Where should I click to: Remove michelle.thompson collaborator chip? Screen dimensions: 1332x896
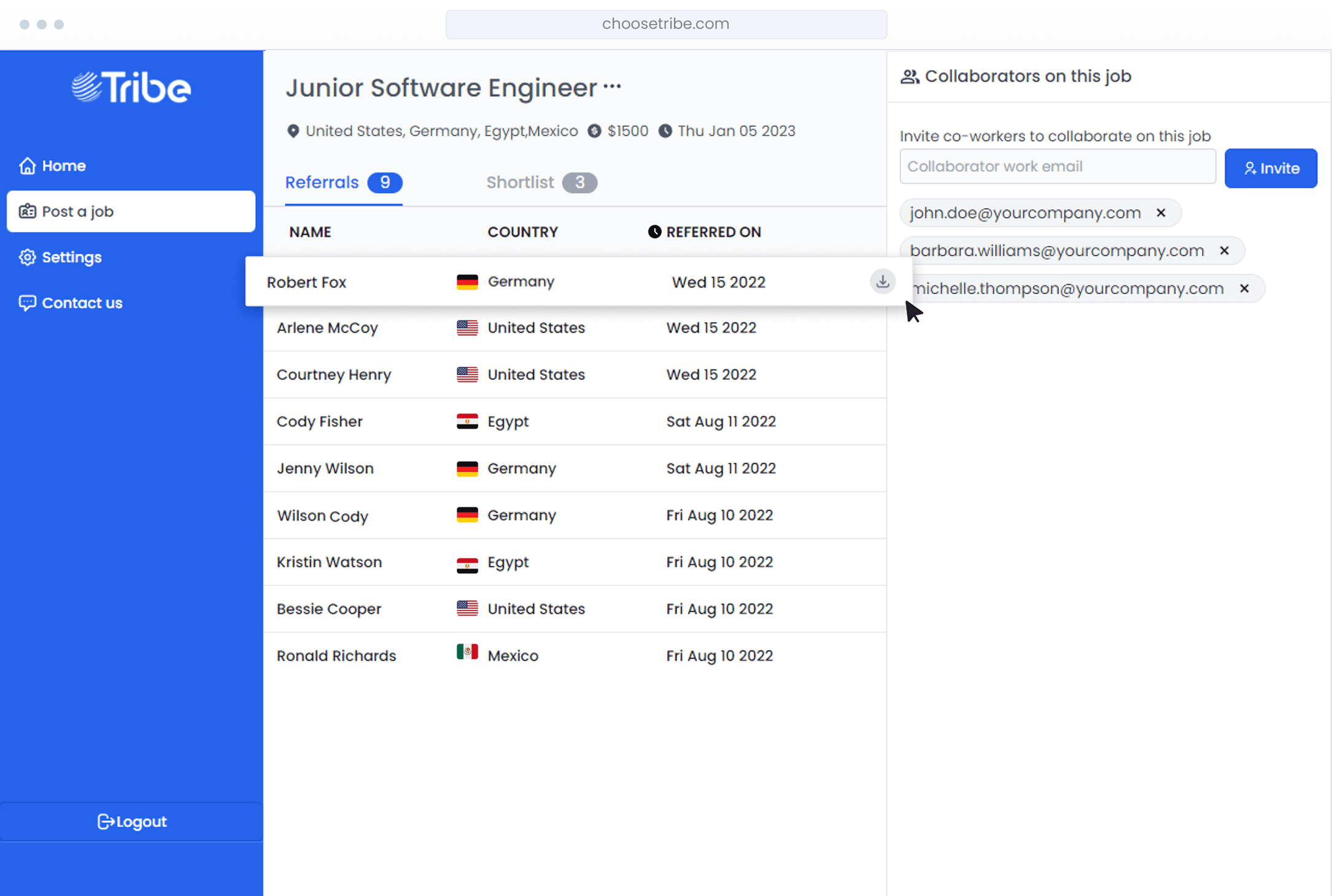pyautogui.click(x=1244, y=288)
